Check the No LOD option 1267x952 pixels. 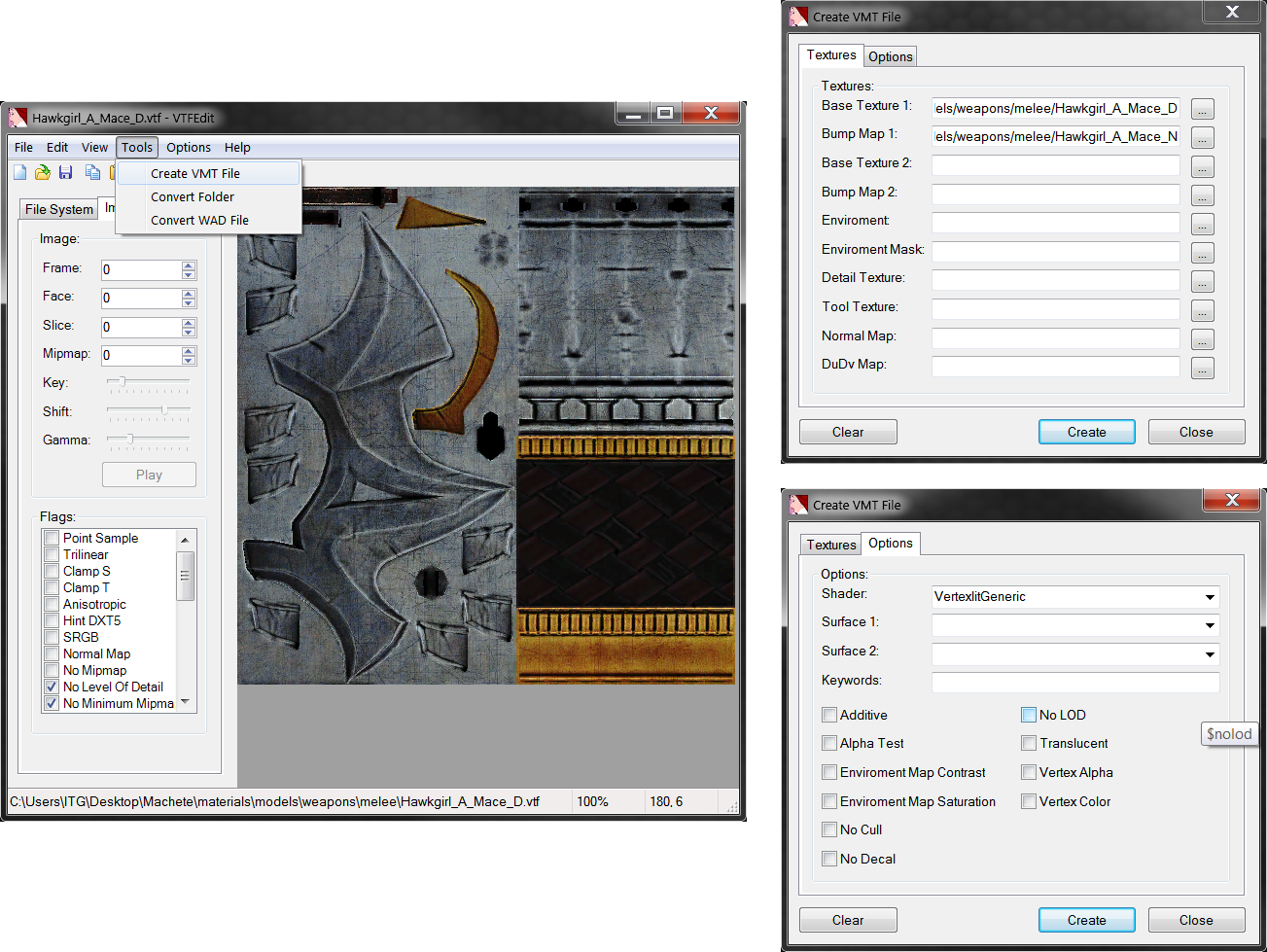click(1029, 715)
